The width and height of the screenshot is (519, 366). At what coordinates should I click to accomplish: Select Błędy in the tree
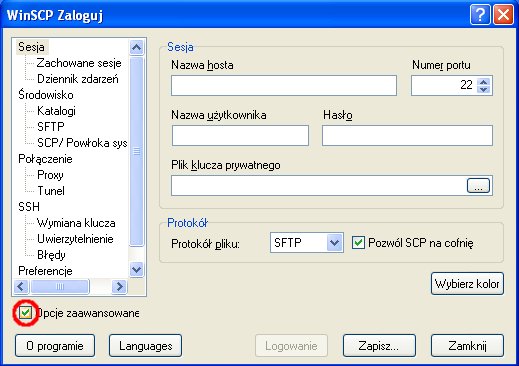click(x=51, y=255)
